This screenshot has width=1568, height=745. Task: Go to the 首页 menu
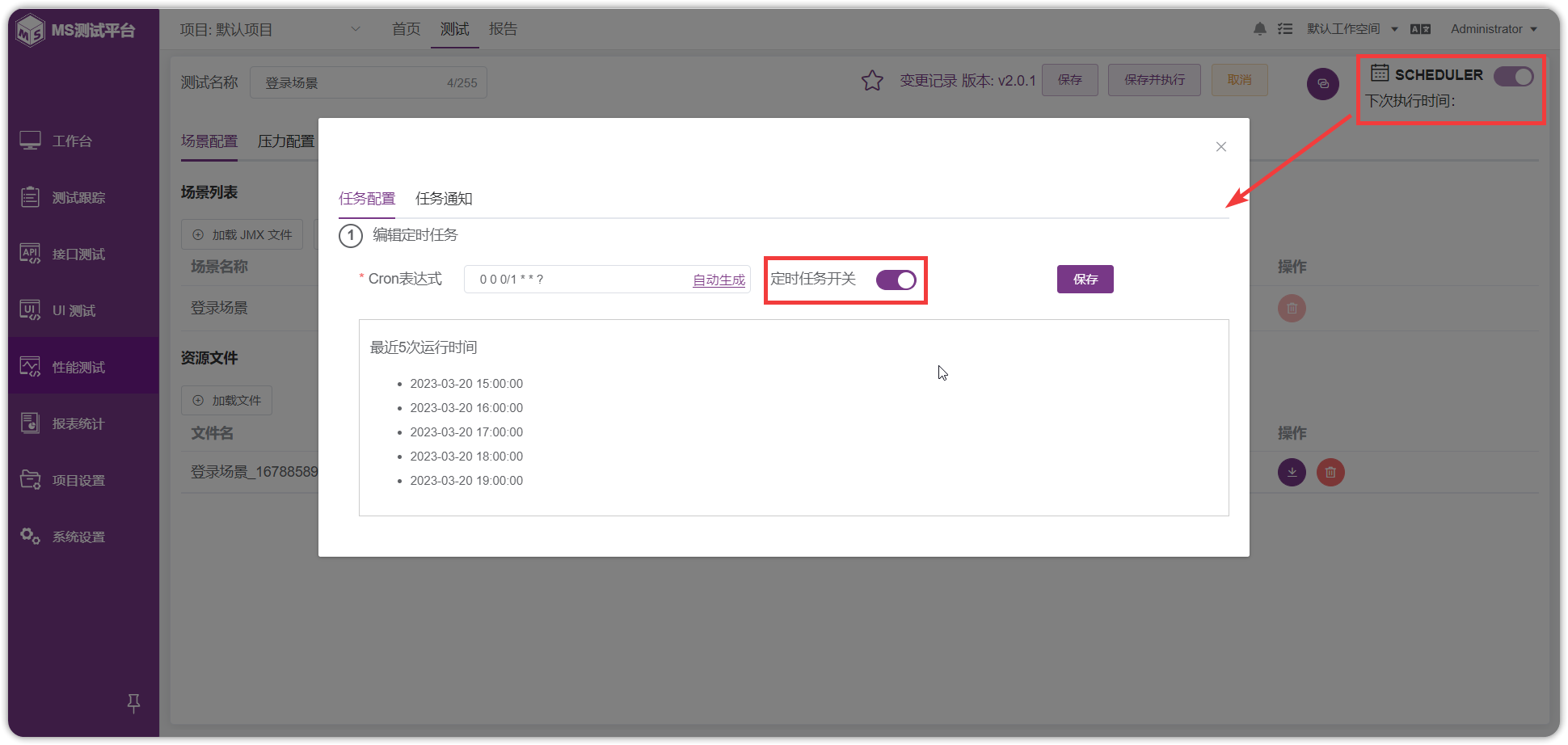coord(407,29)
